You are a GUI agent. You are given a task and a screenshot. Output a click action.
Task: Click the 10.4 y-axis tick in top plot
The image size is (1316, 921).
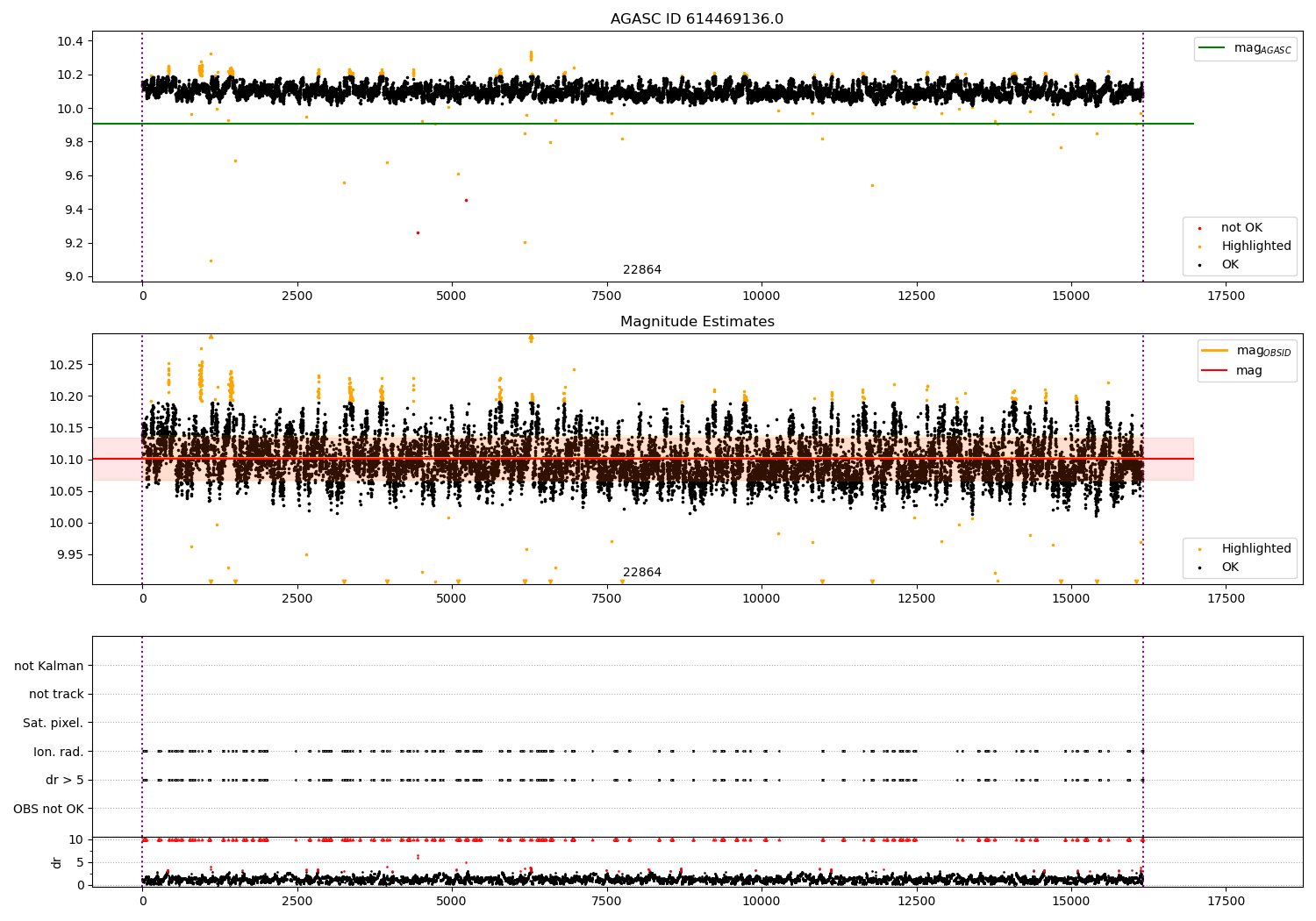pos(70,41)
